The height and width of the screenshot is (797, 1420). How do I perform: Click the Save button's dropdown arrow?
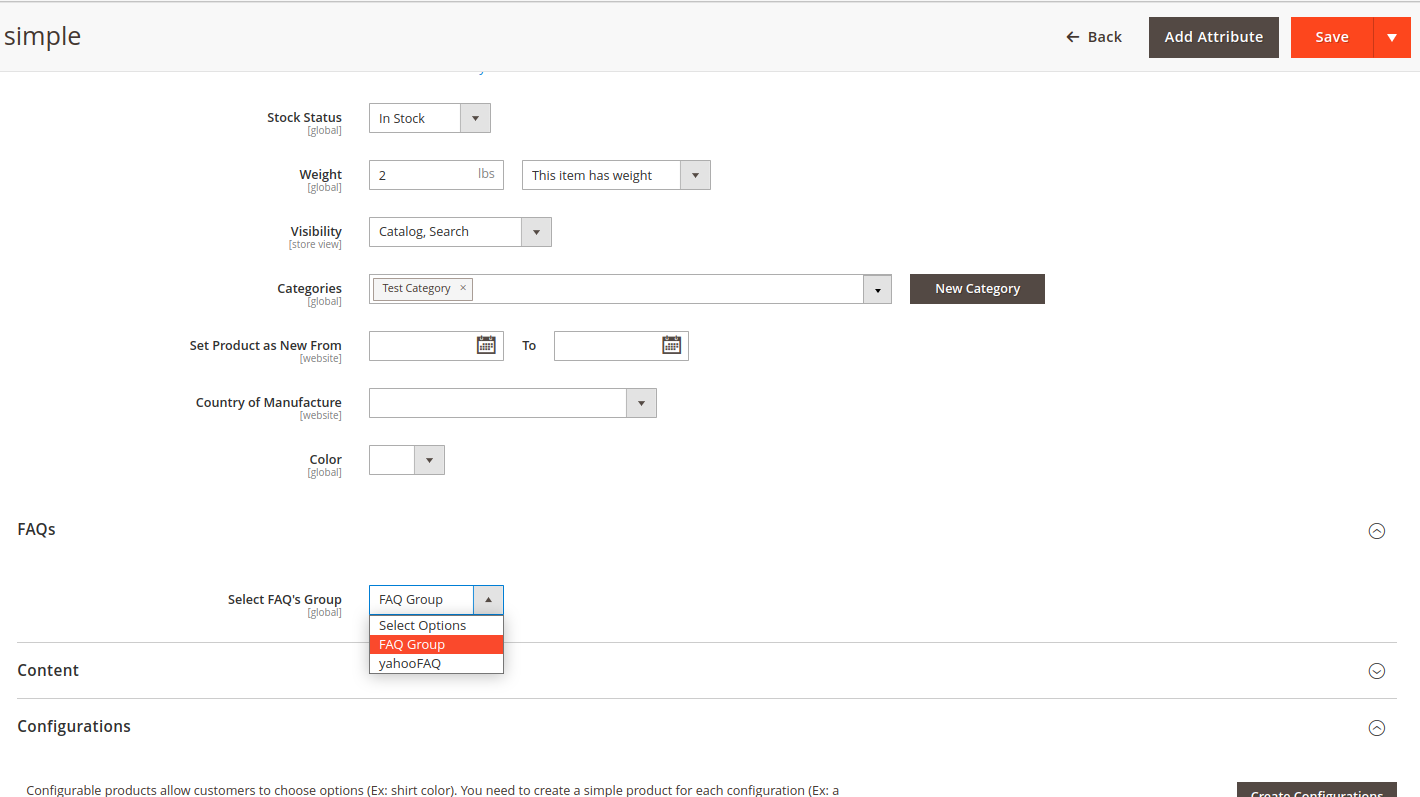coord(1392,37)
